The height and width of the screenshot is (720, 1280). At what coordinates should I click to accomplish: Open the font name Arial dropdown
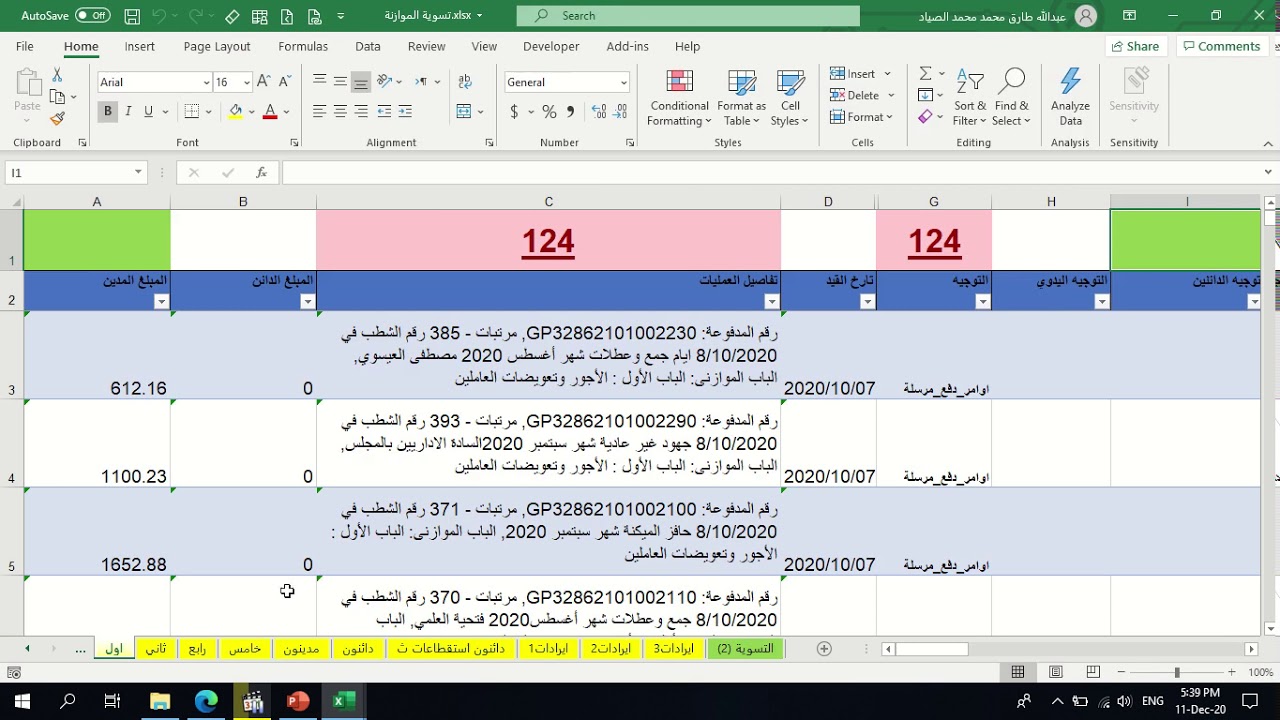click(207, 83)
